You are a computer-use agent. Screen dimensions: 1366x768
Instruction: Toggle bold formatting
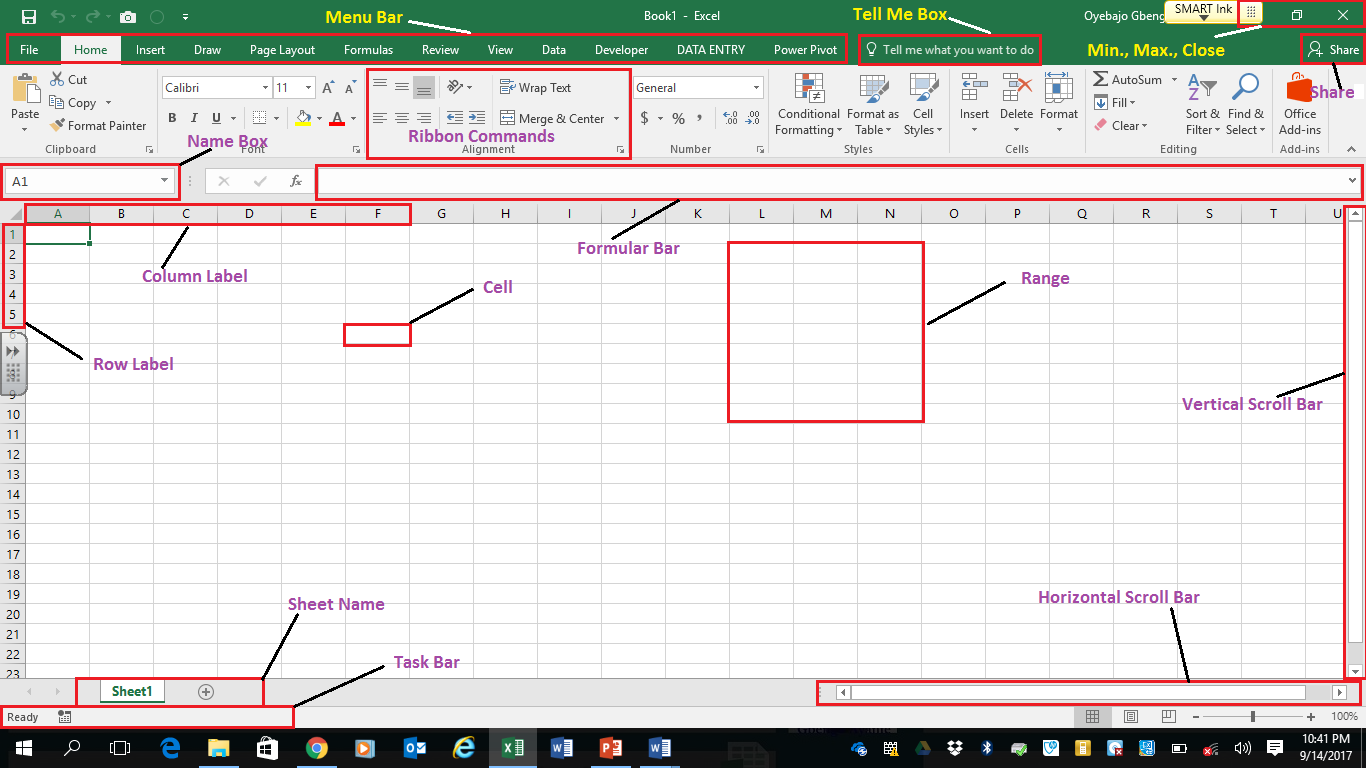point(171,118)
